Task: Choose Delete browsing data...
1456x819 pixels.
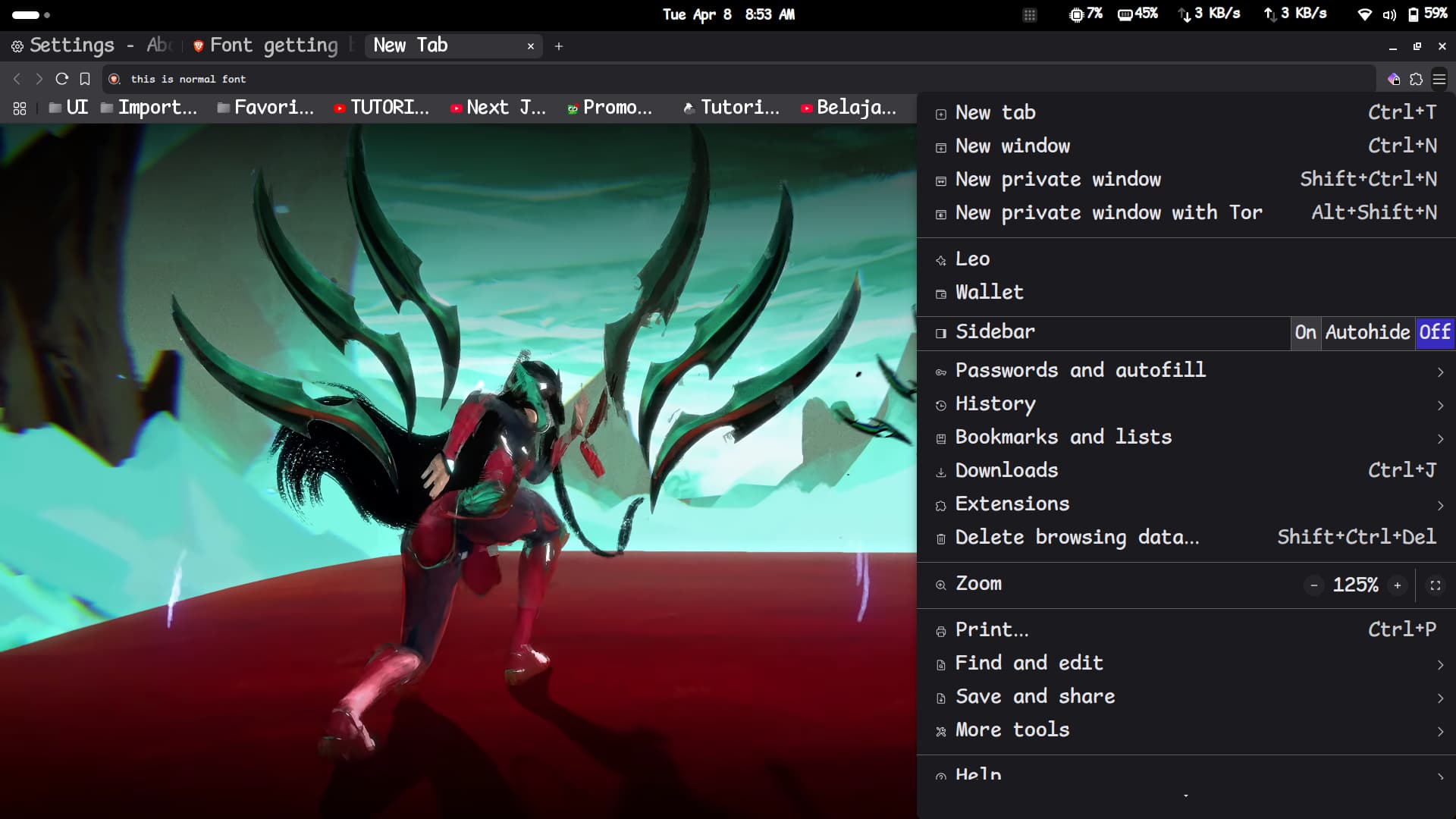Action: 1186,538
